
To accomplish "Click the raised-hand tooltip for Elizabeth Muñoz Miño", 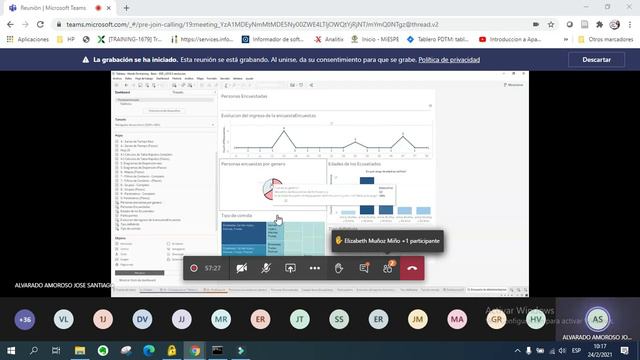I will click(387, 241).
